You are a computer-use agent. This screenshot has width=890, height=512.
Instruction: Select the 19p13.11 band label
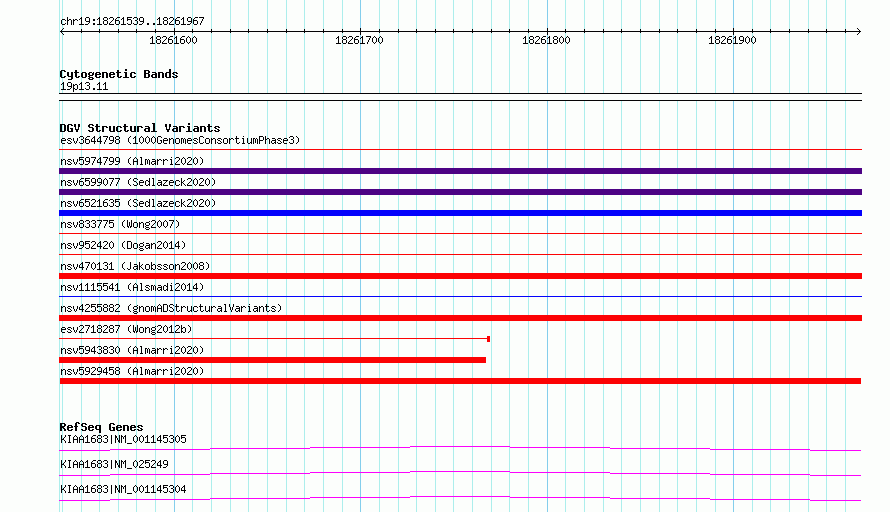[x=84, y=86]
